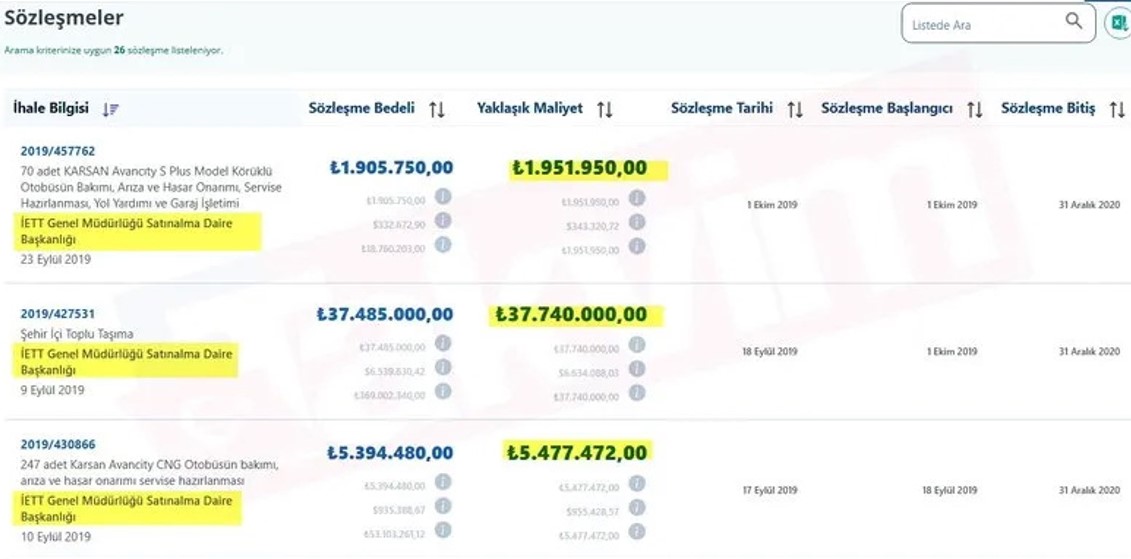
Task: Sort by Yaklaşık Maliyet arrows
Action: click(x=605, y=109)
